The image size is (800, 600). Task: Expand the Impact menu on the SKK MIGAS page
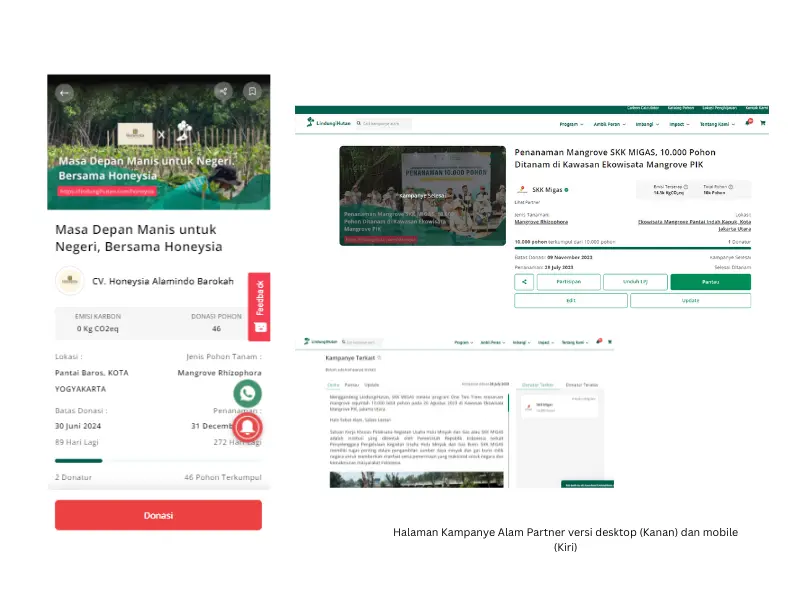(x=679, y=124)
